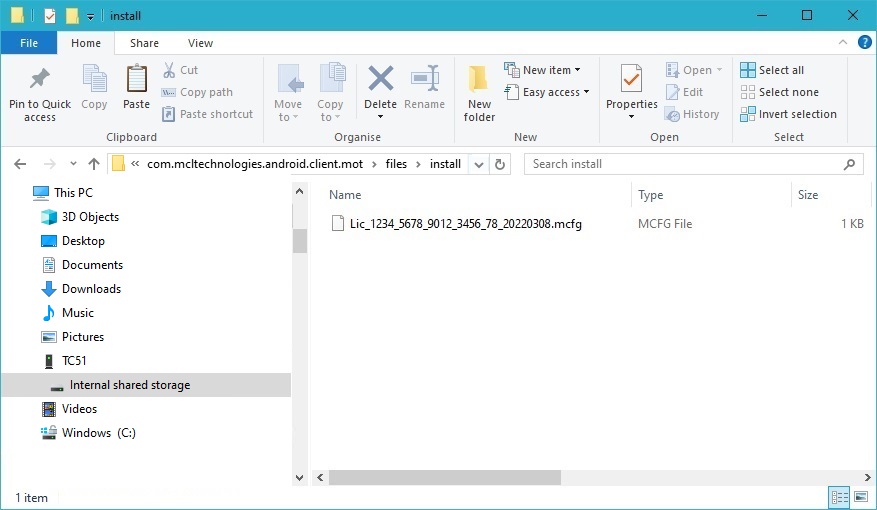Open Downloads in navigation pane
Viewport: 877px width, 510px height.
point(81,289)
